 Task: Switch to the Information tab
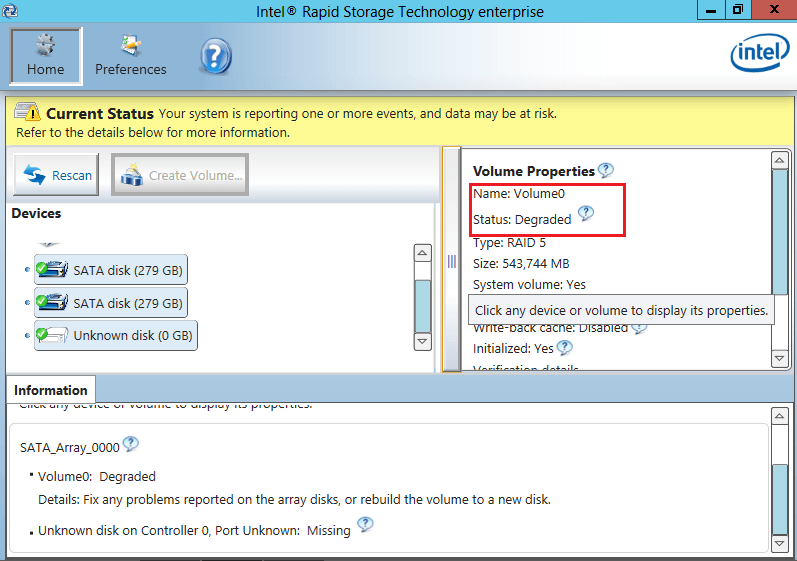[x=51, y=390]
